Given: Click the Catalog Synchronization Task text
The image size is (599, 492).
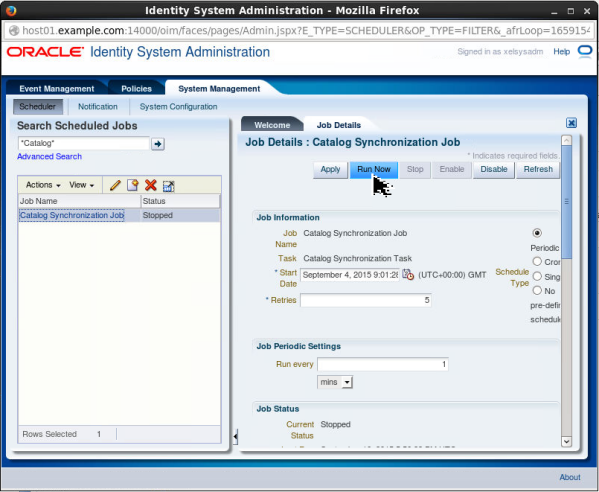Looking at the screenshot, I should click(x=358, y=259).
